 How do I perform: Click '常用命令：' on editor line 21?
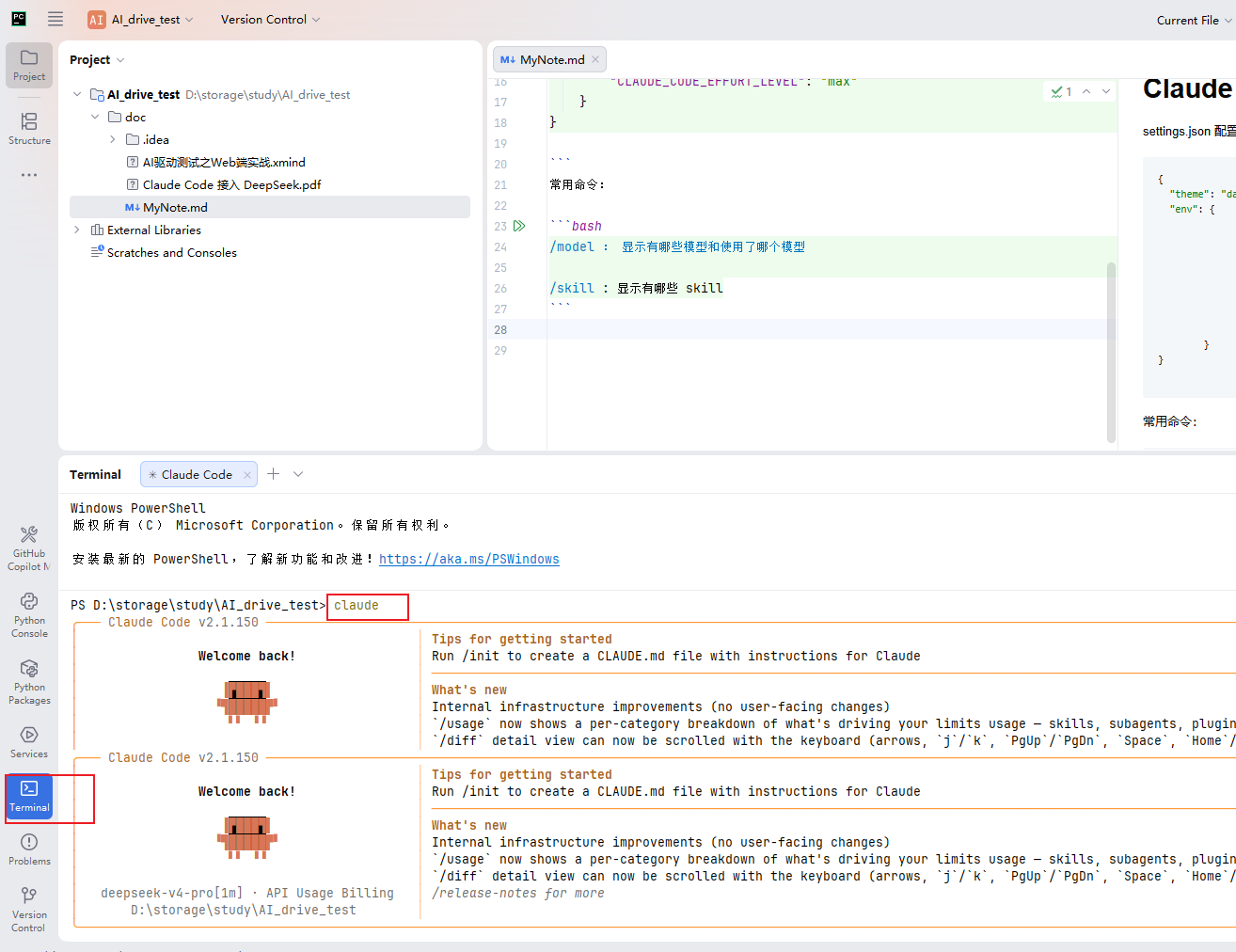coord(578,184)
